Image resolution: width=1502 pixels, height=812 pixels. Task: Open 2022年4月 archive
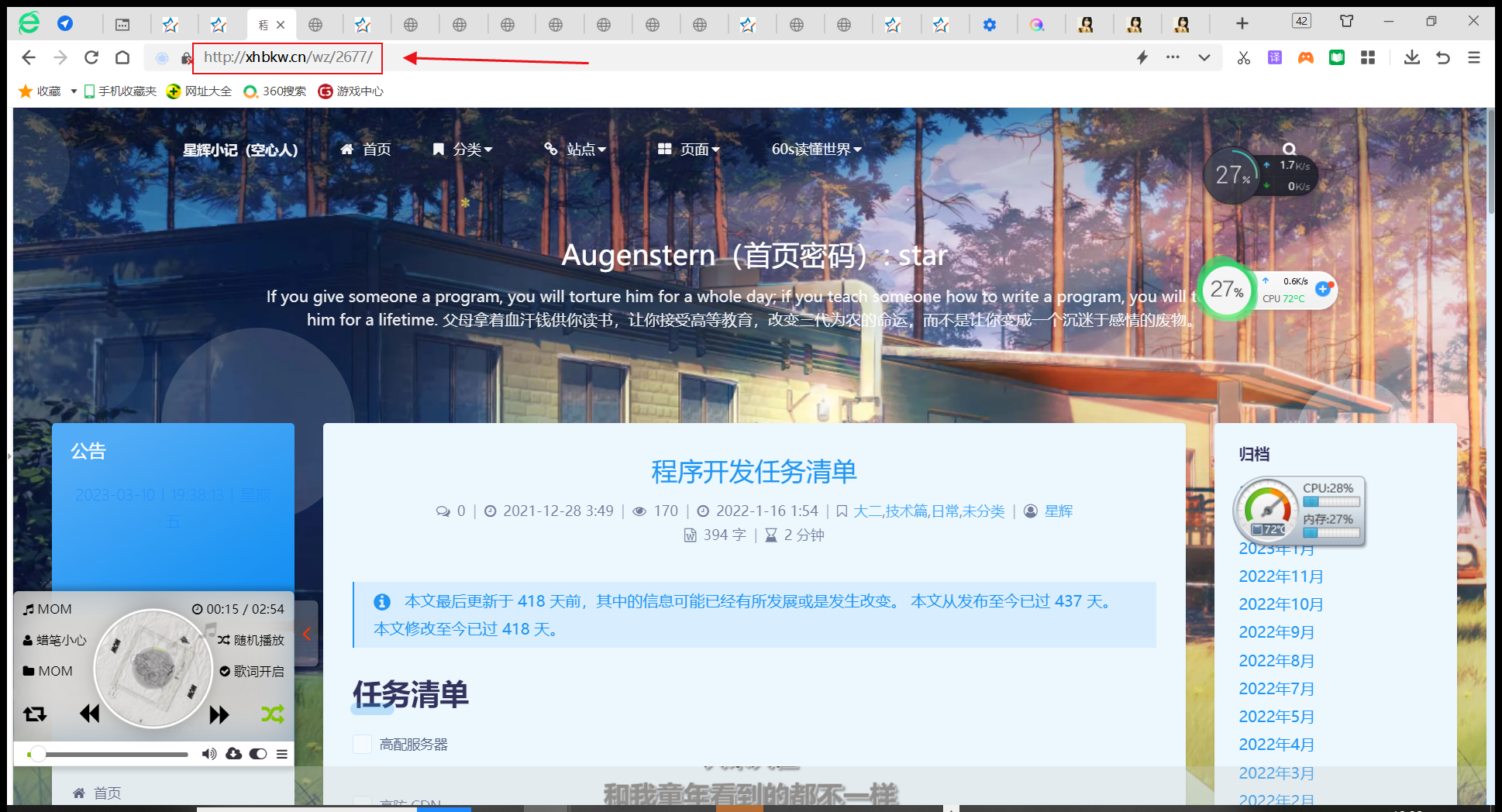[x=1276, y=745]
